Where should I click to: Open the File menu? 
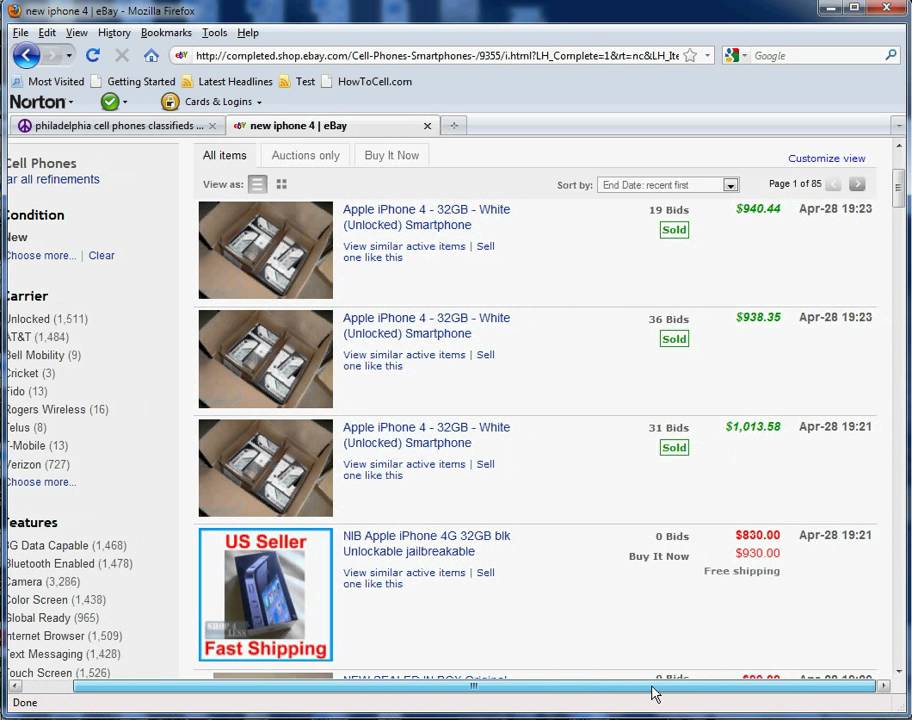pyautogui.click(x=20, y=33)
